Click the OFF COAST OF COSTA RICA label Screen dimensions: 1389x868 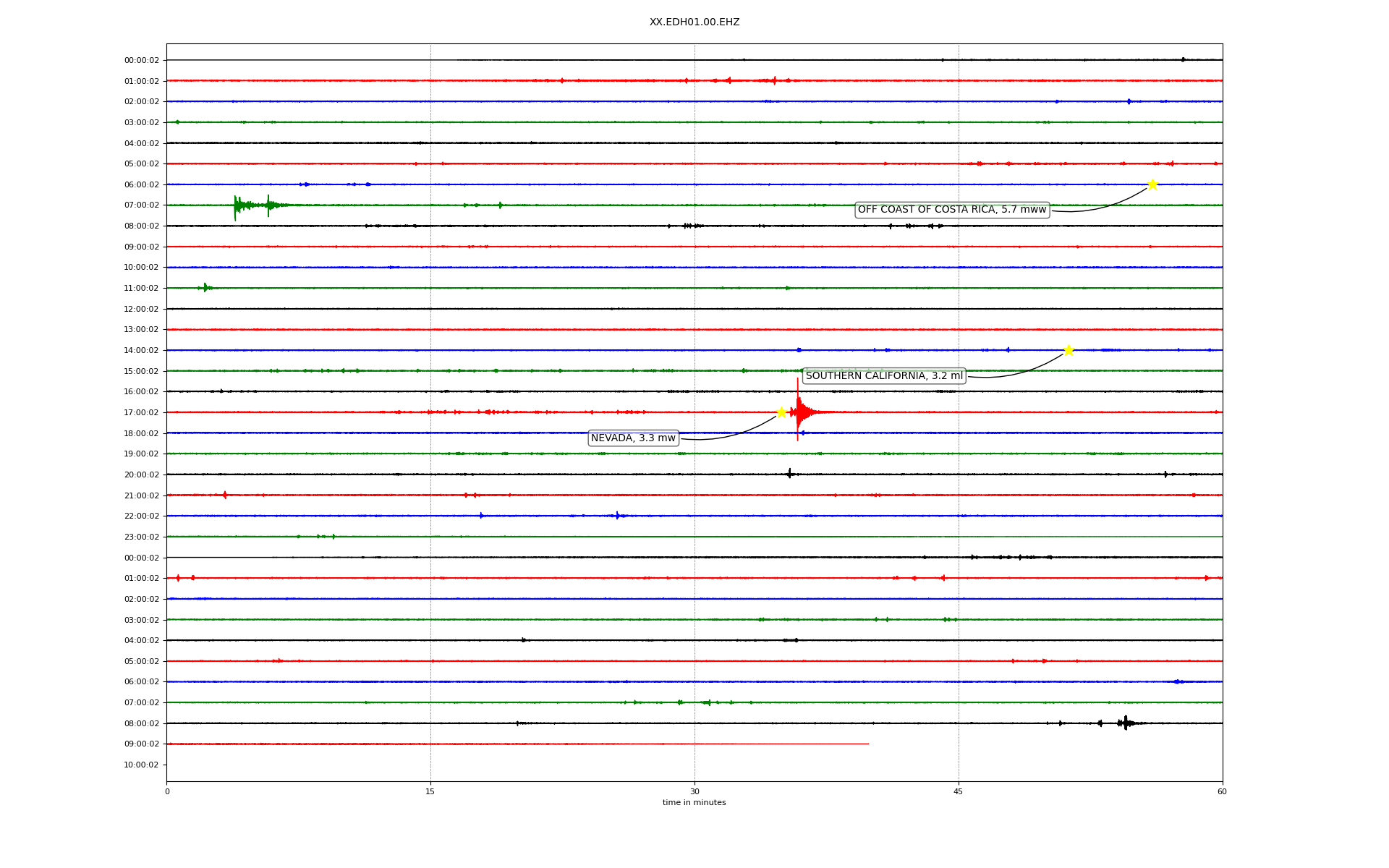pos(952,210)
